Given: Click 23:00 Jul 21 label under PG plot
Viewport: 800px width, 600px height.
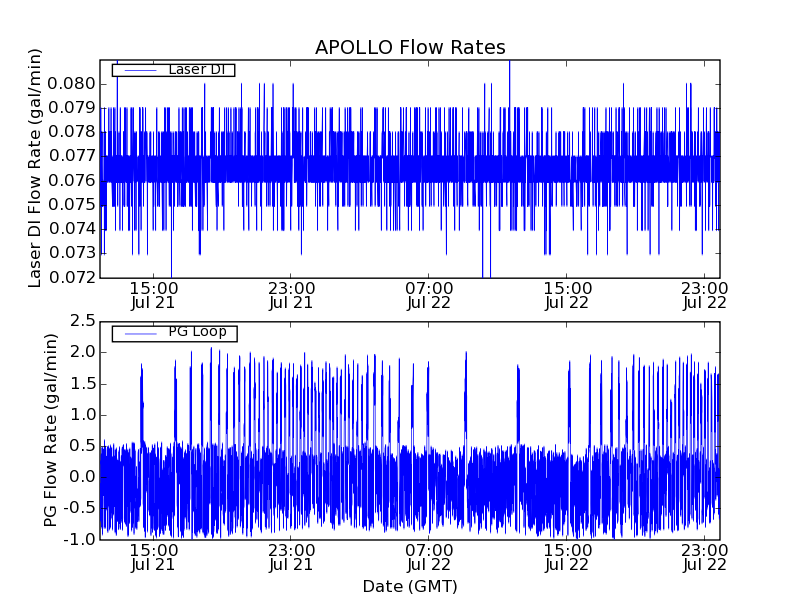Looking at the screenshot, I should [x=291, y=558].
